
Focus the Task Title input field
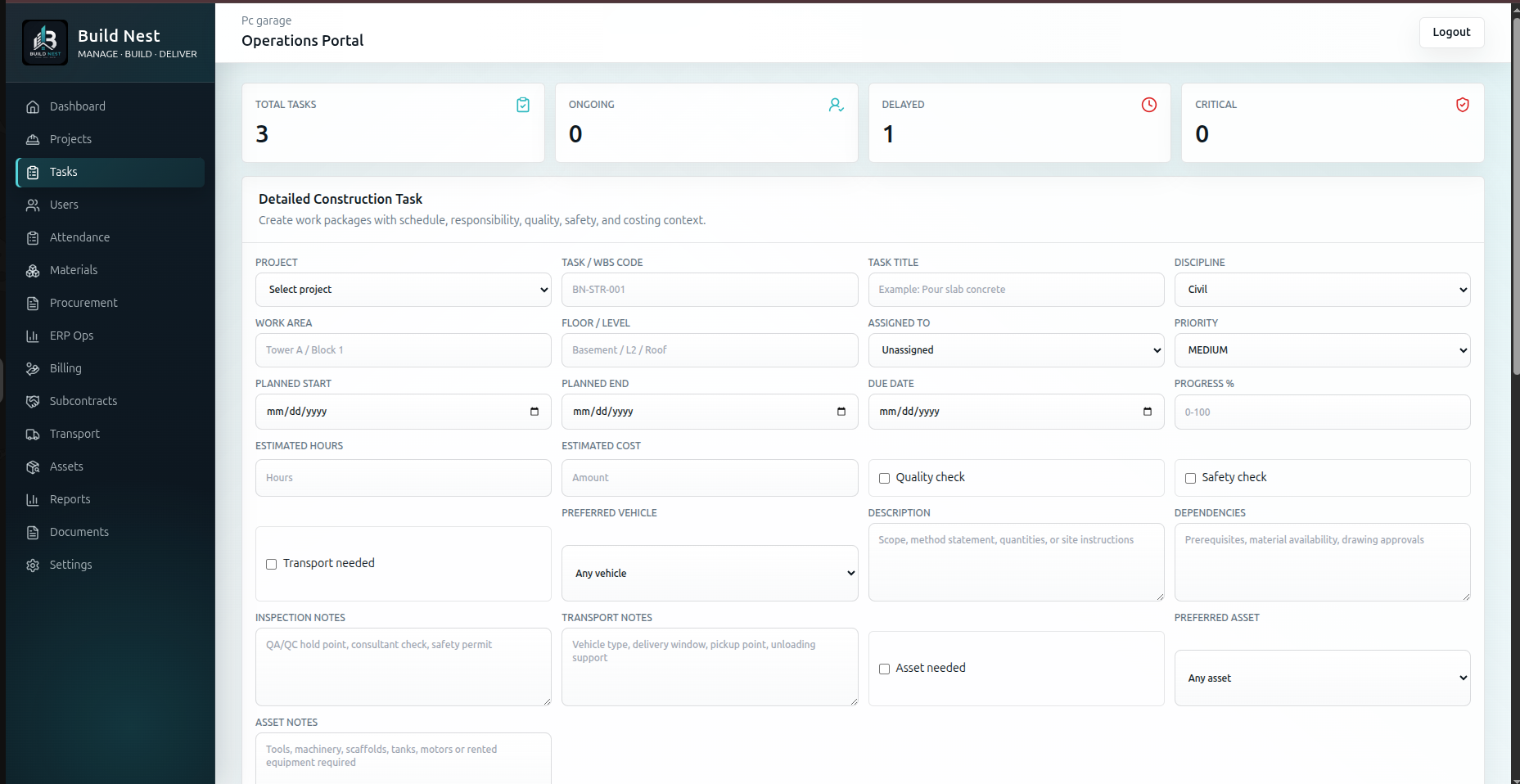point(1016,290)
